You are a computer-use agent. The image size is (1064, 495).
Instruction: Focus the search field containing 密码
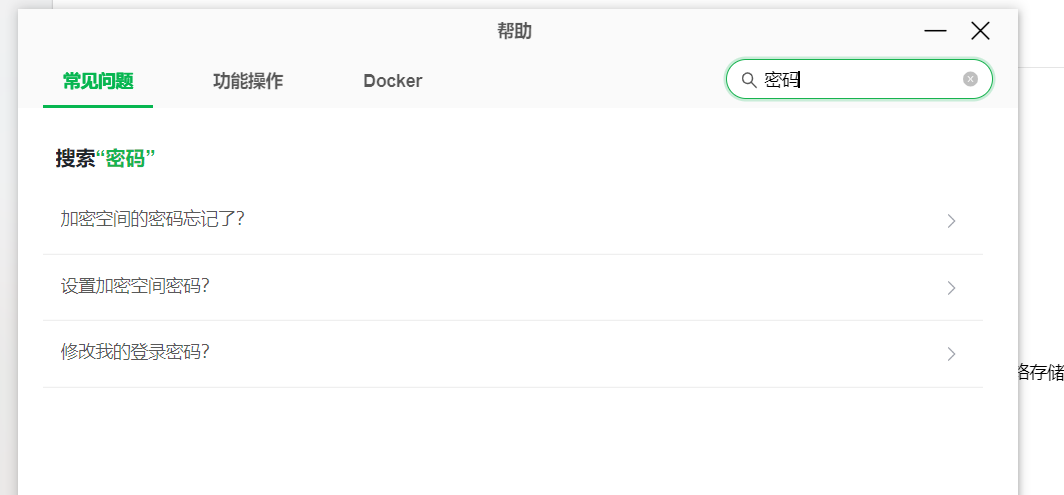pyautogui.click(x=859, y=79)
